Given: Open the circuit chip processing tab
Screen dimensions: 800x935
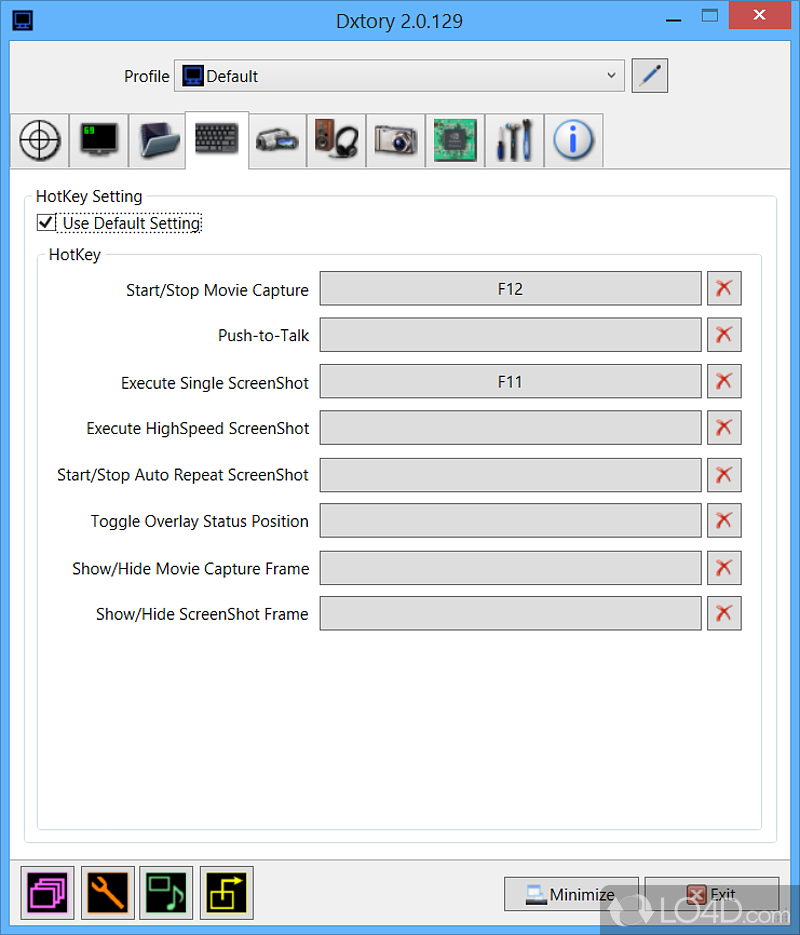Looking at the screenshot, I should [455, 141].
